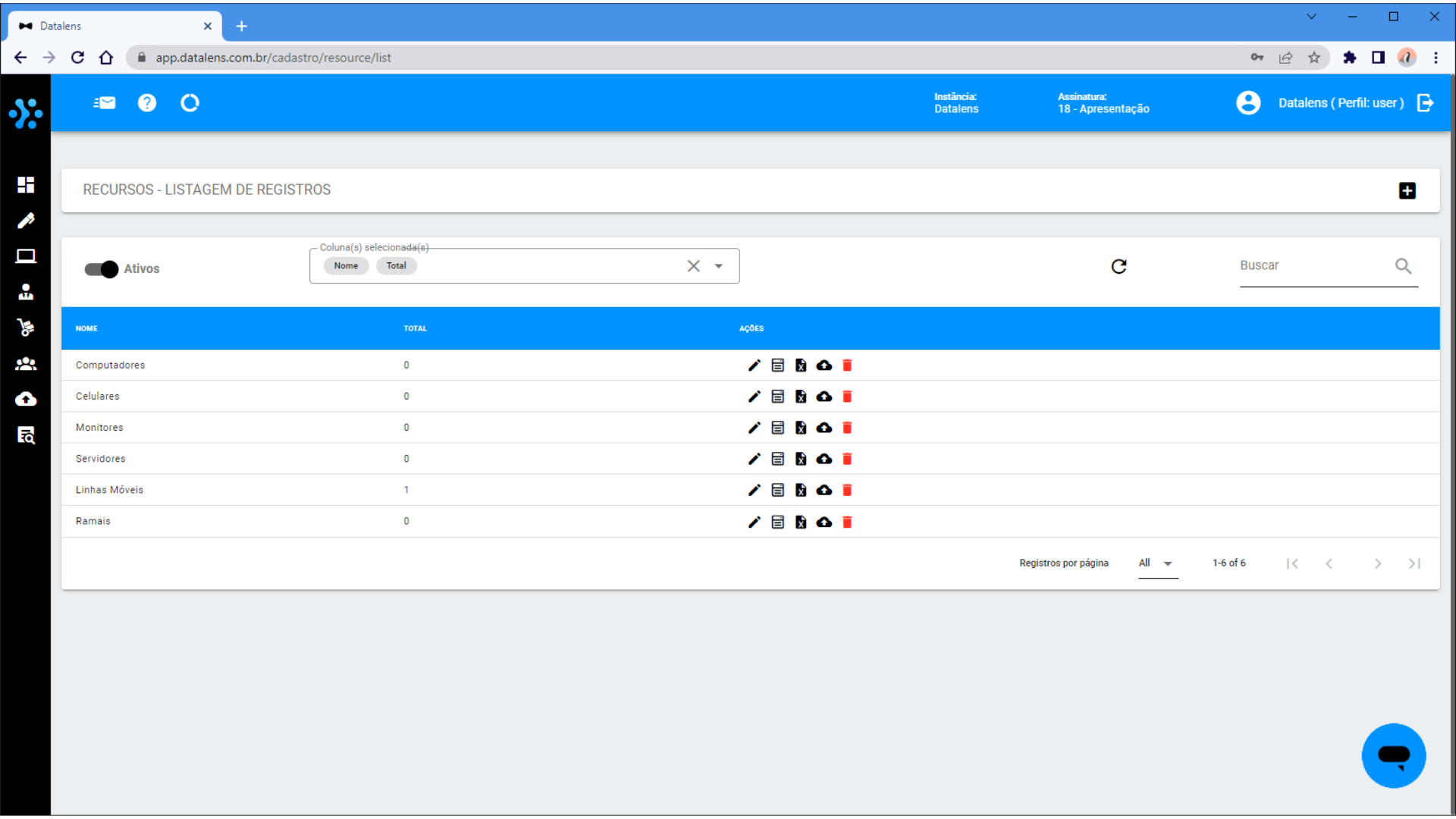Viewport: 1456px width, 819px height.
Task: Click Excel export icon for Celulares
Action: (801, 397)
